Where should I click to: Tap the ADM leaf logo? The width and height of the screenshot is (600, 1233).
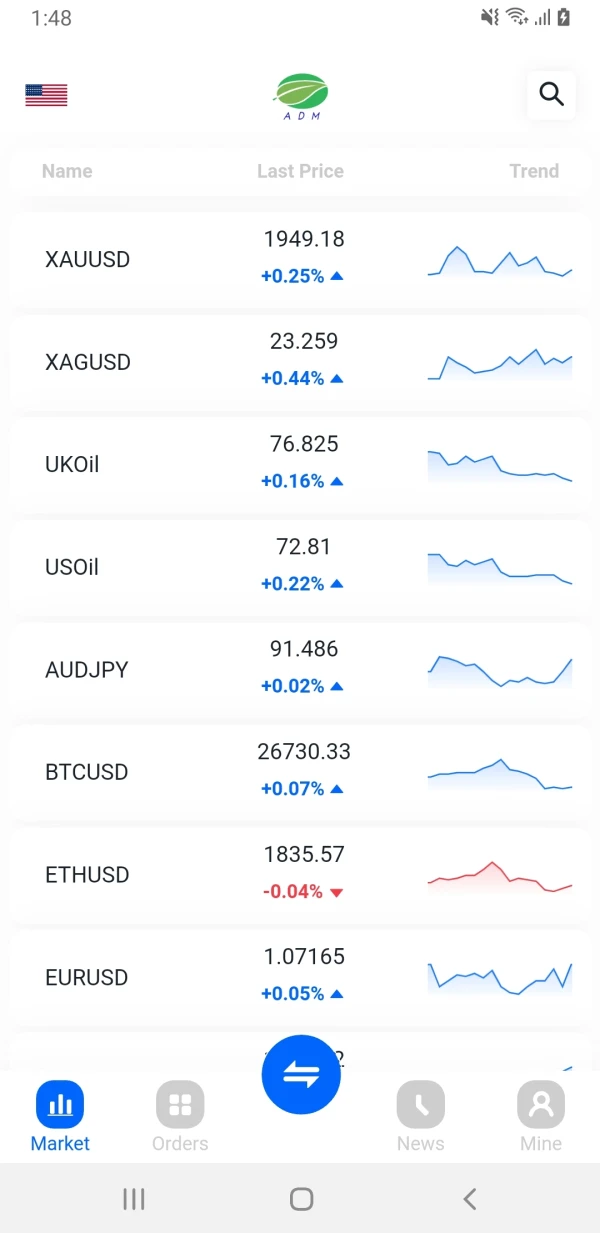tap(301, 96)
